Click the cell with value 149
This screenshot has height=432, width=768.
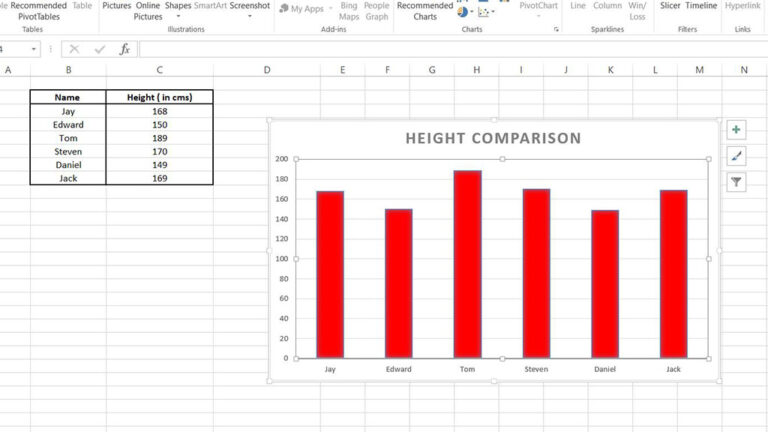click(x=160, y=165)
